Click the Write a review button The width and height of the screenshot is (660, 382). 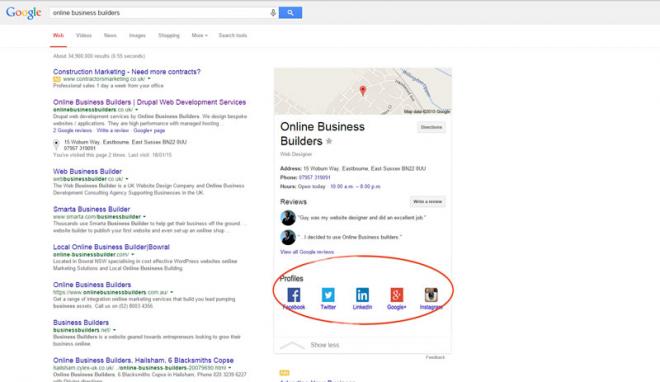coord(427,202)
